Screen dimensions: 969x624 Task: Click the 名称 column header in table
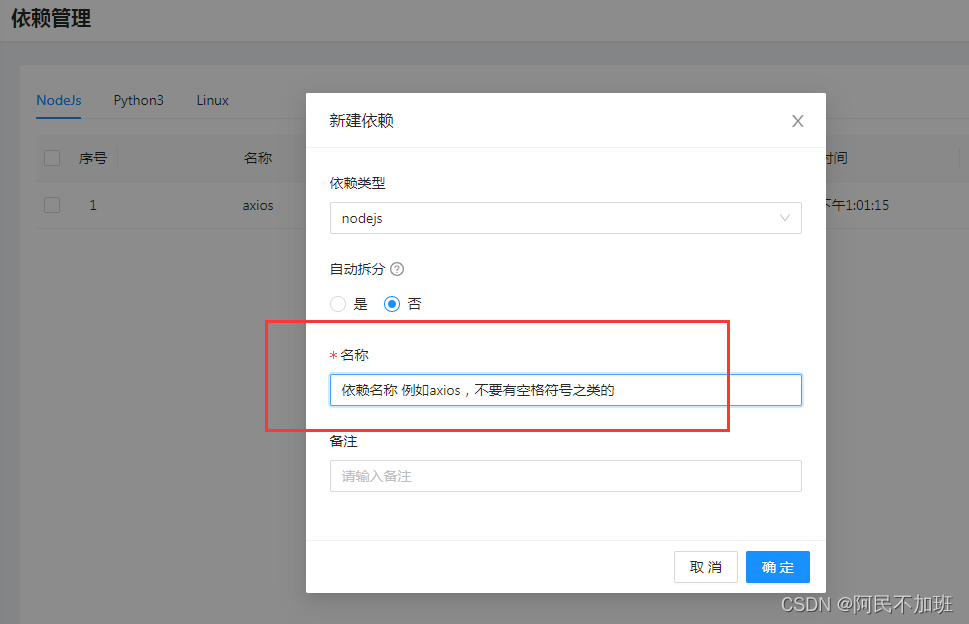pyautogui.click(x=258, y=158)
